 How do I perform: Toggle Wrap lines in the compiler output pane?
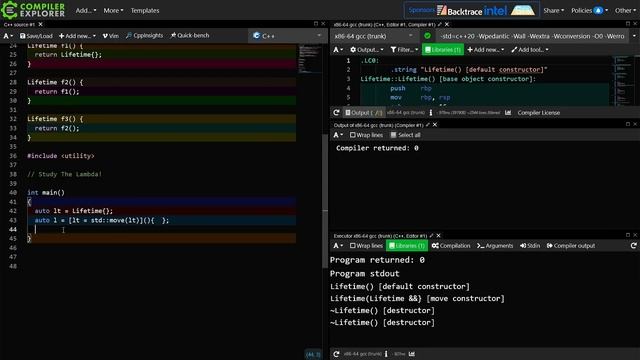[x=366, y=135]
